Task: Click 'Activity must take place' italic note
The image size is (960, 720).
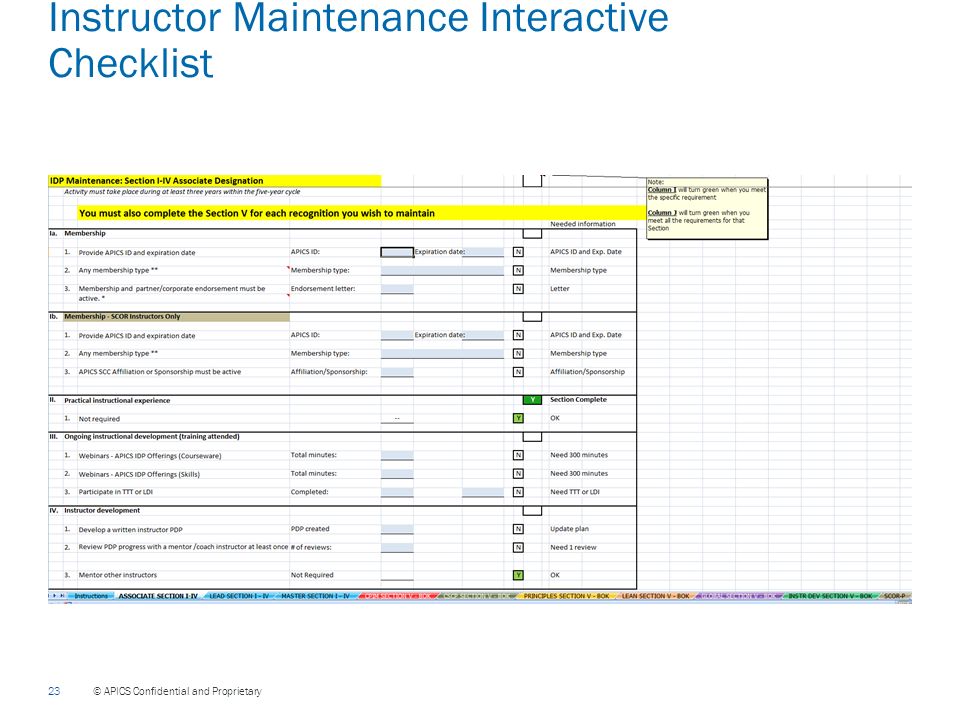Action: pyautogui.click(x=182, y=192)
